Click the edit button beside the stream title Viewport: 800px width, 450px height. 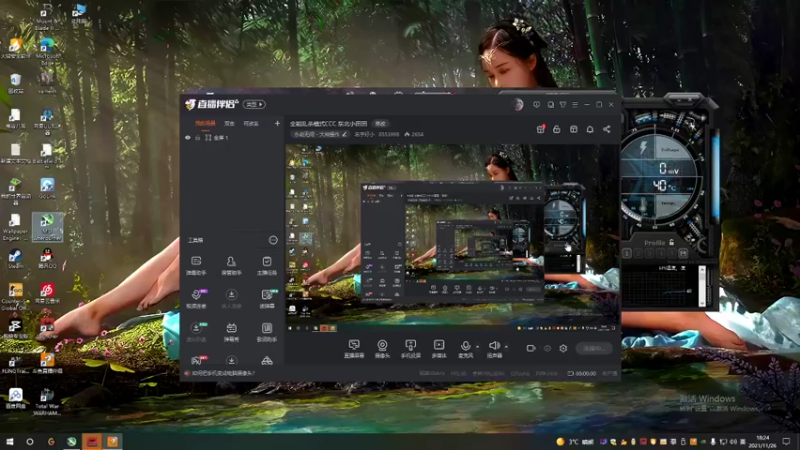click(x=381, y=123)
